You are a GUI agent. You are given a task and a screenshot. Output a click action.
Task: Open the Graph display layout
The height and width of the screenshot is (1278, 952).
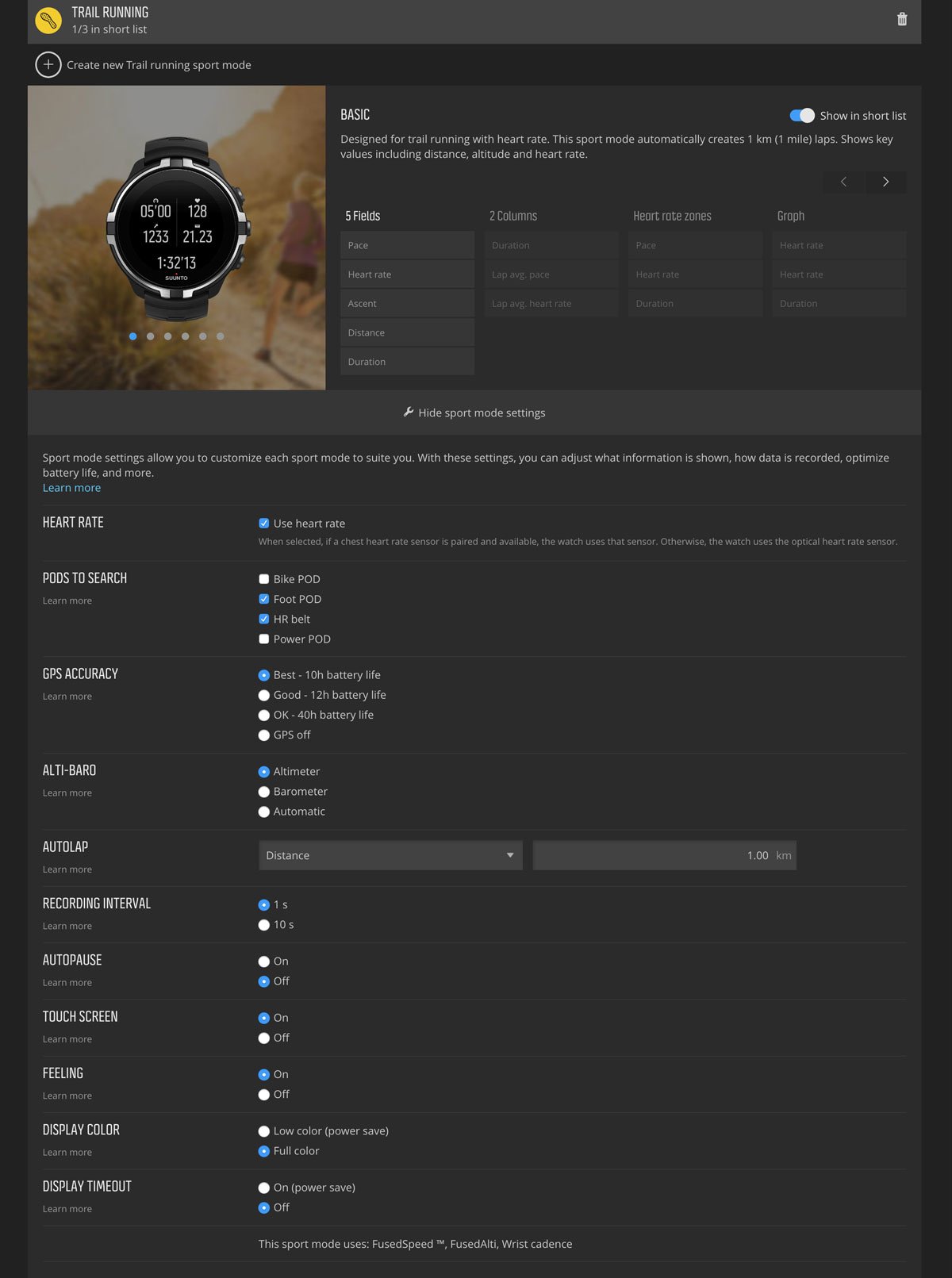790,216
